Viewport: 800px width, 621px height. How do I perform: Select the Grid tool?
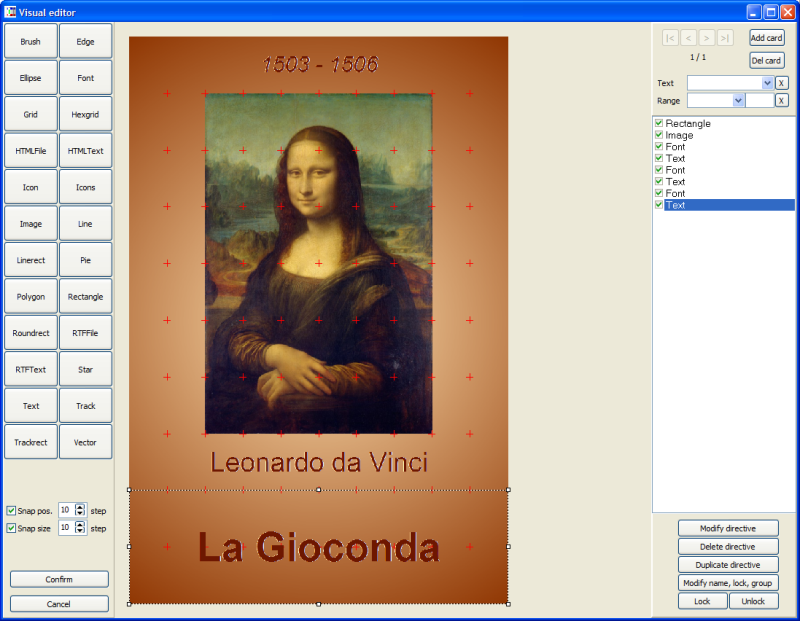[x=31, y=114]
